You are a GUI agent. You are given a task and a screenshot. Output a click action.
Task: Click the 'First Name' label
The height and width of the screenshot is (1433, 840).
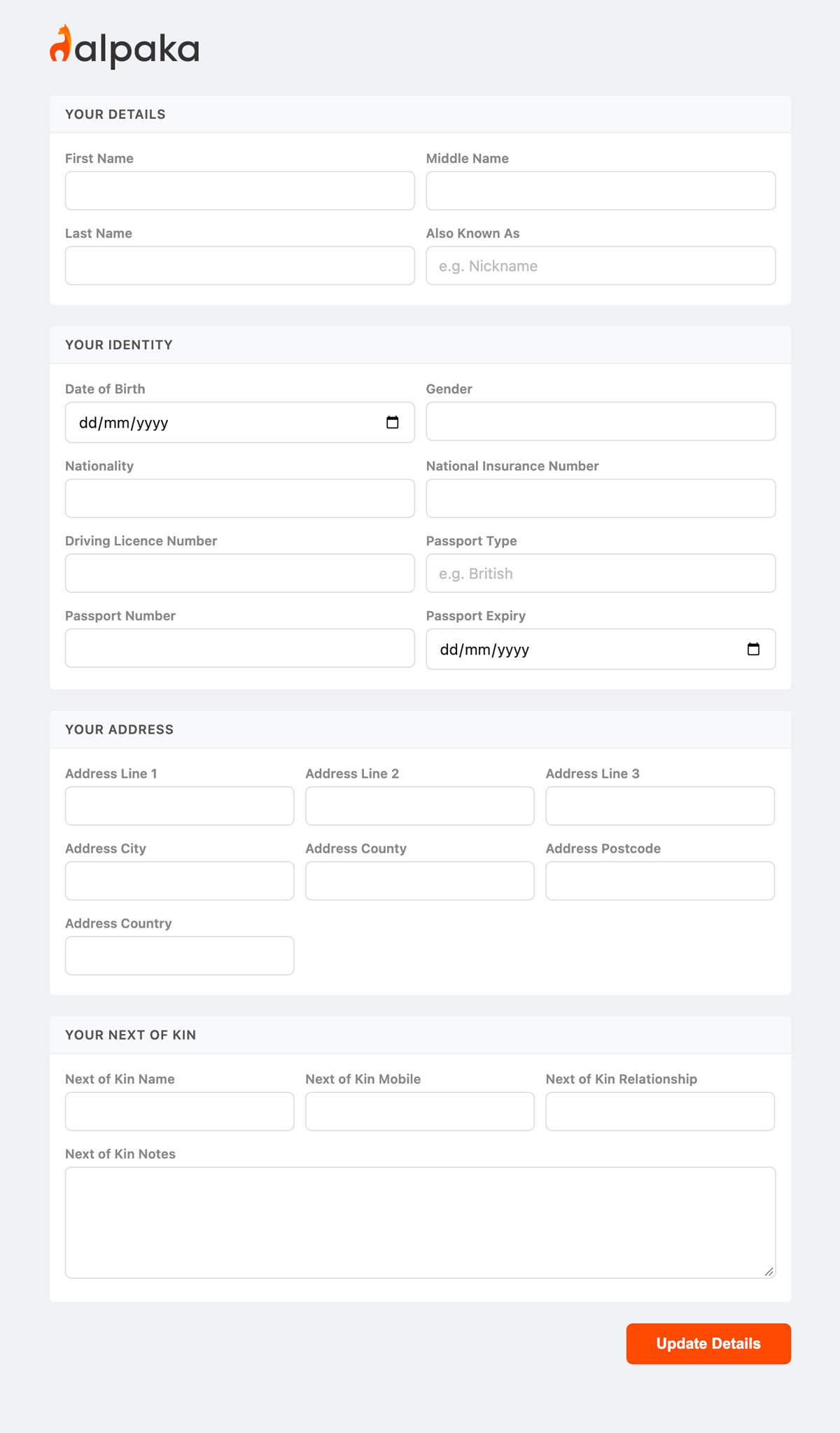[x=99, y=158]
